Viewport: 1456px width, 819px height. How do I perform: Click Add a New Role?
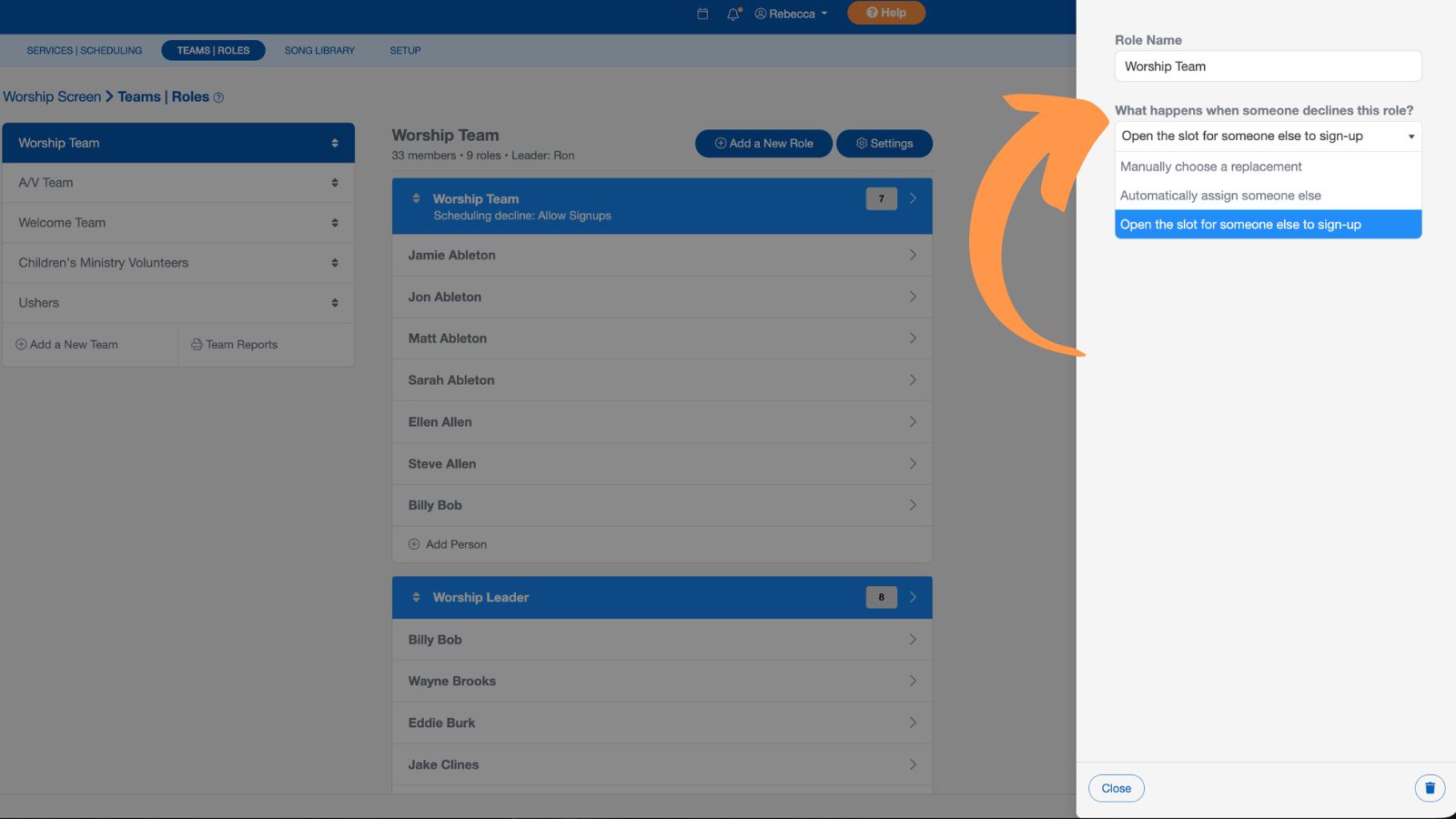[x=763, y=143]
